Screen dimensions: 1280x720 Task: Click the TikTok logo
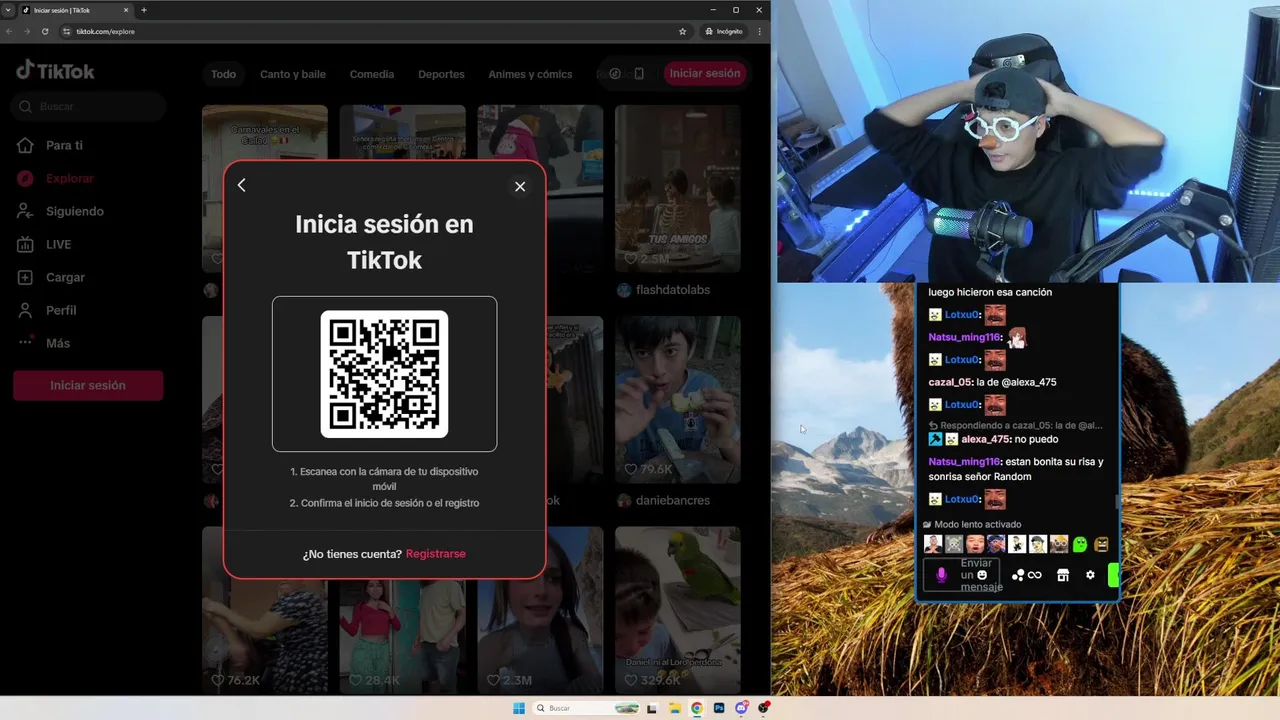click(55, 71)
